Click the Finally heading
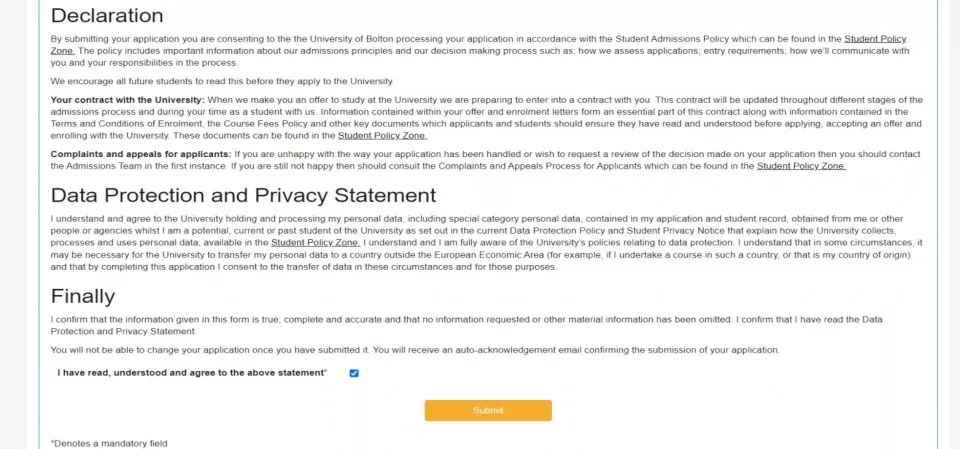Screen dimensions: 960x449 tap(83, 296)
